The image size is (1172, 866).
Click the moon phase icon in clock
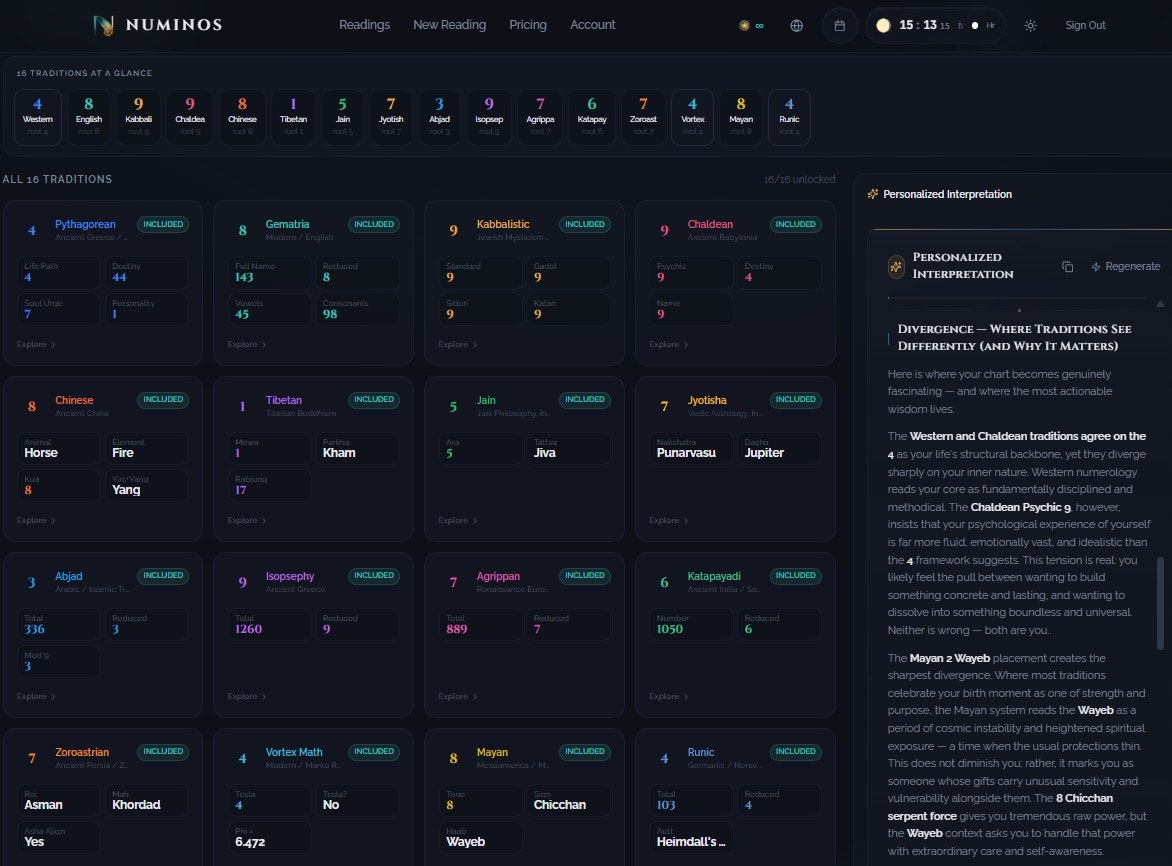pyautogui.click(x=883, y=25)
